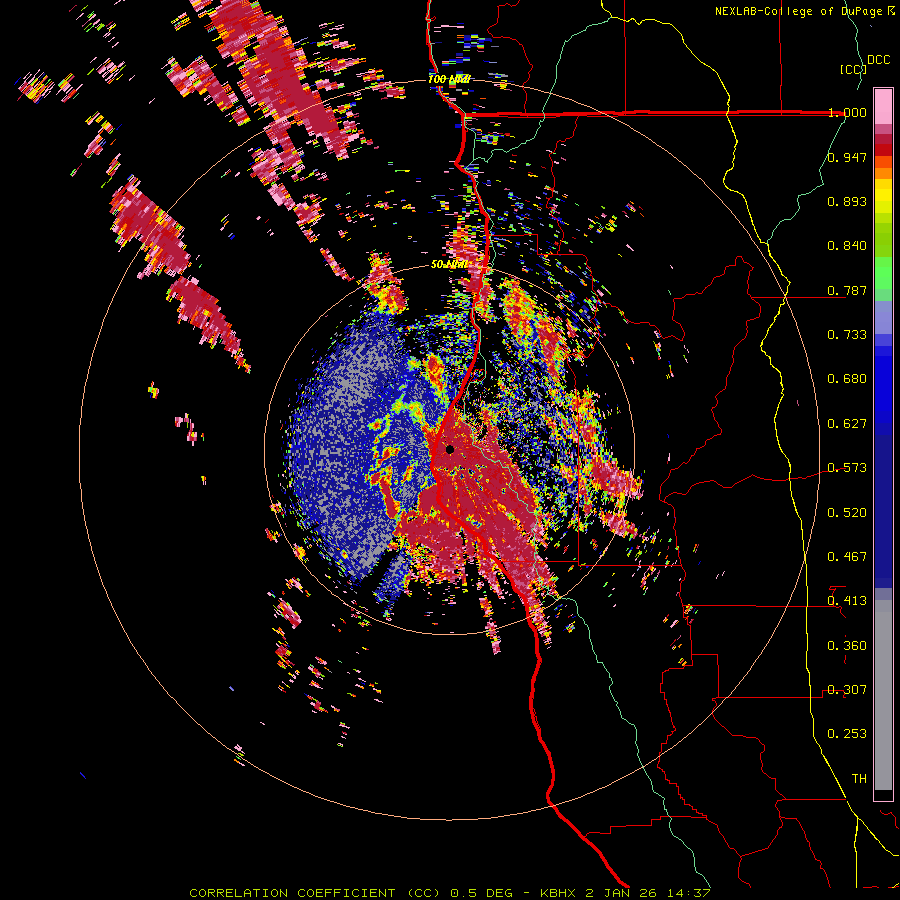Select the 0.627 scale value
Screen dimensions: 900x900
coord(847,424)
